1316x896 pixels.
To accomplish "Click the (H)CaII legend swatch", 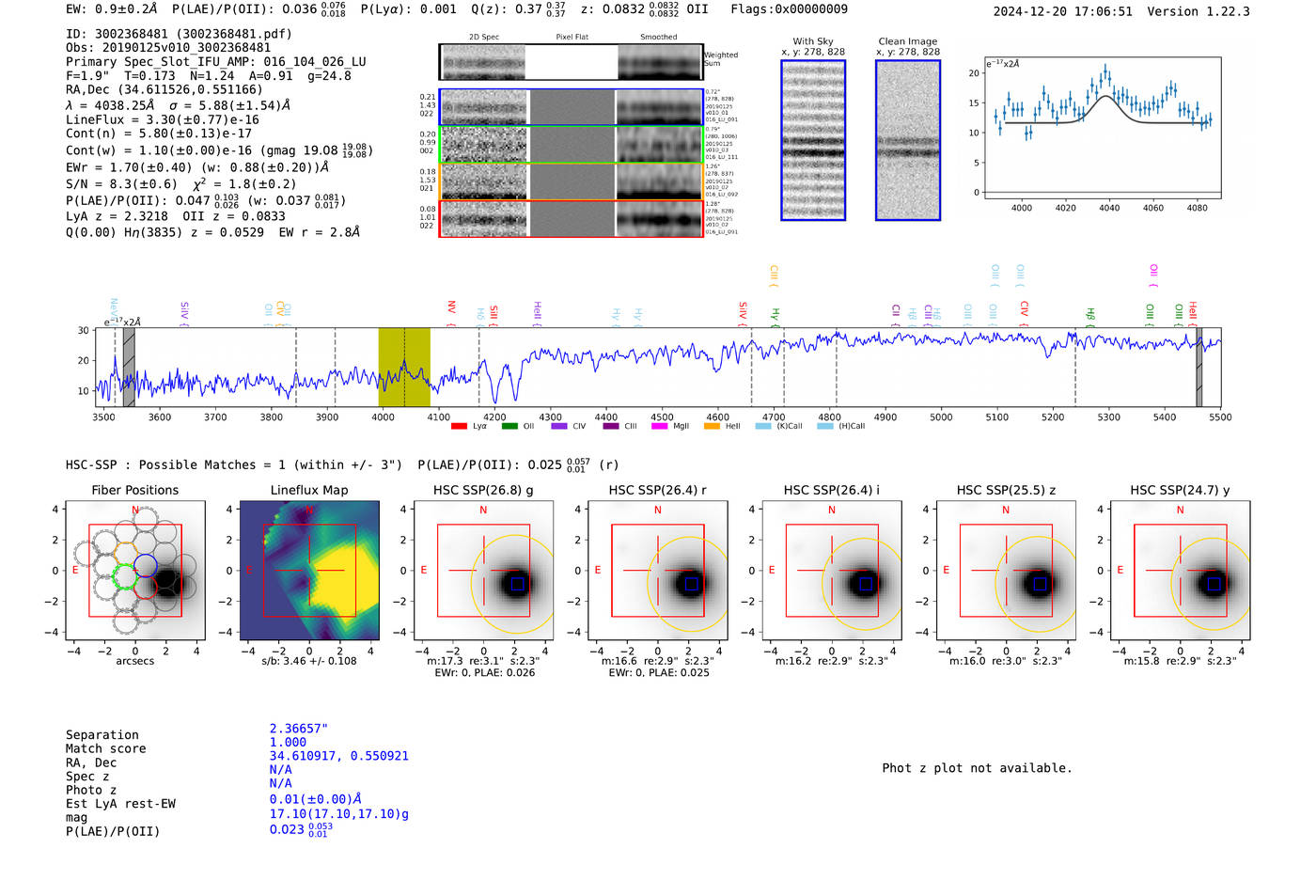I will (825, 426).
